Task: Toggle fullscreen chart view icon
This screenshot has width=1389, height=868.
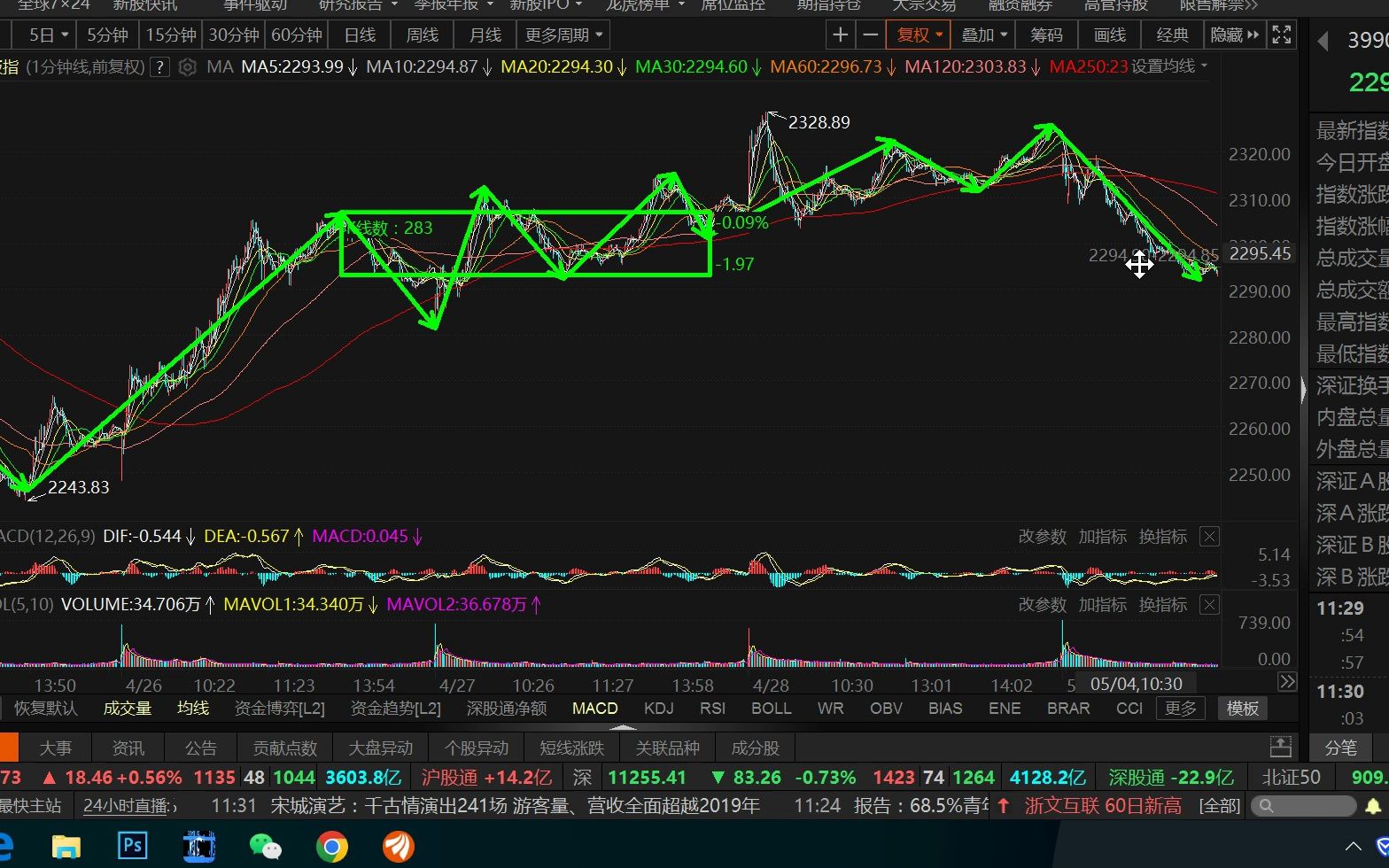Action: pos(1281,35)
